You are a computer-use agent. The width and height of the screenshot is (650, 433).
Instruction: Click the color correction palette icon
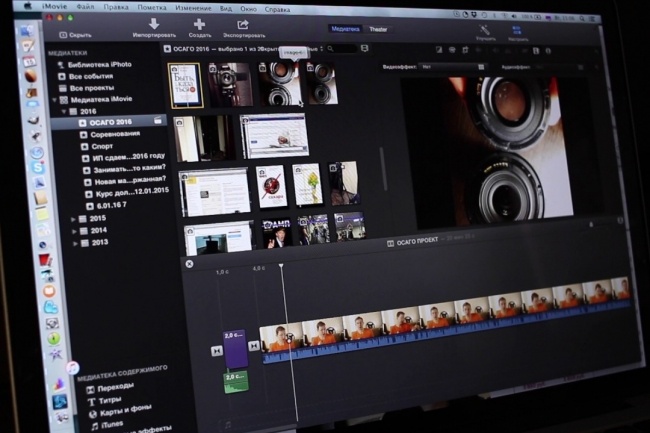pos(452,50)
